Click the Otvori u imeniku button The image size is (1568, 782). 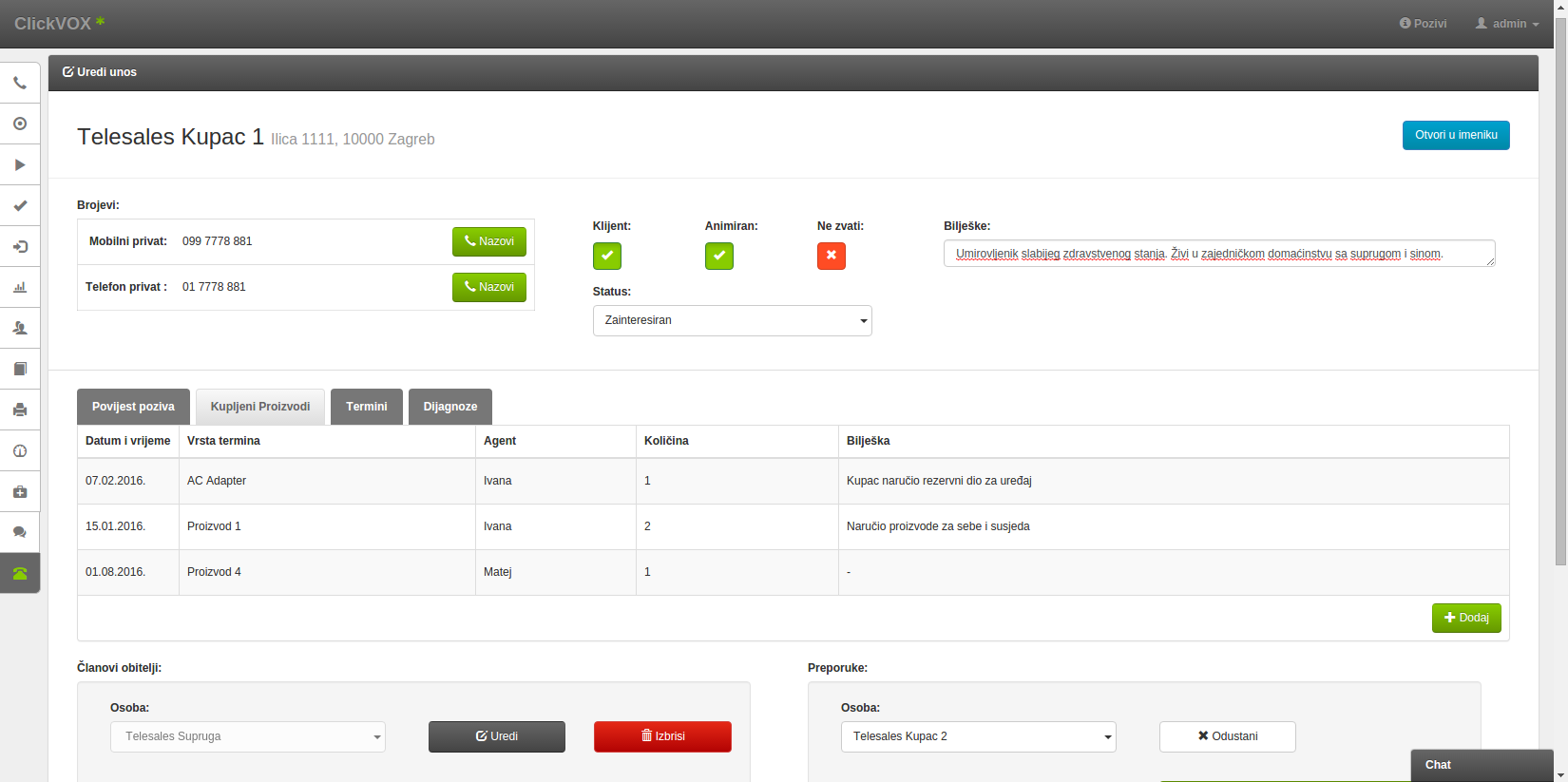[1455, 135]
